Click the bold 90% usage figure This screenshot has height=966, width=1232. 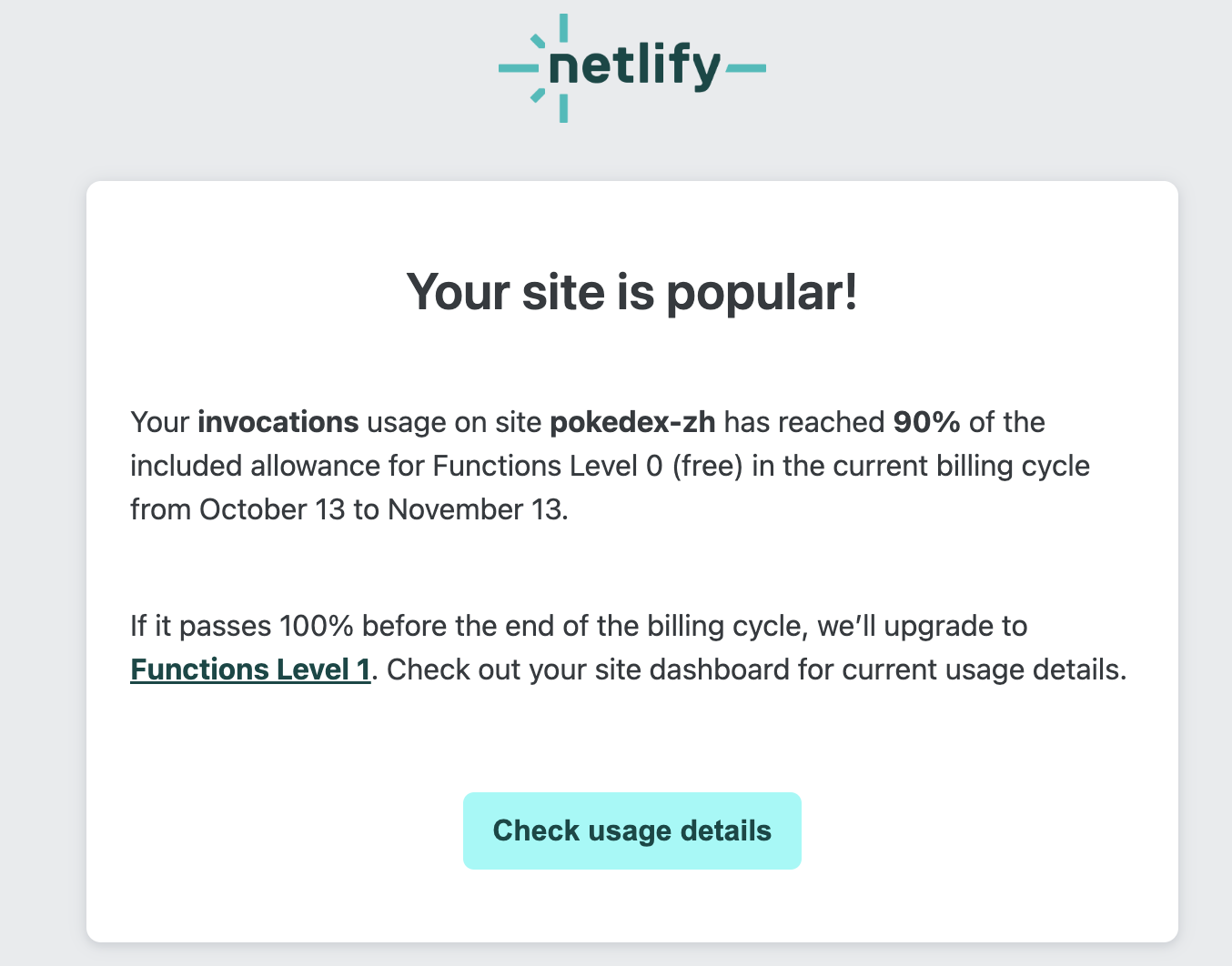[927, 422]
